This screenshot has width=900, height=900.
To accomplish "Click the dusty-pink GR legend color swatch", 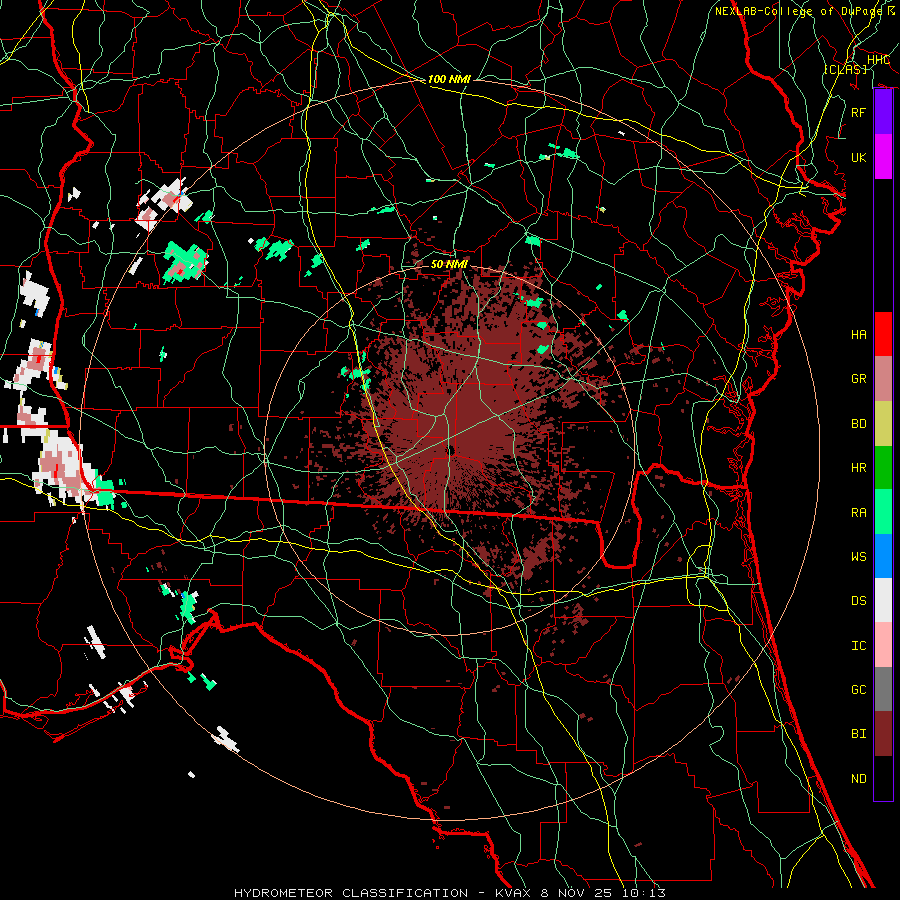I will (883, 379).
